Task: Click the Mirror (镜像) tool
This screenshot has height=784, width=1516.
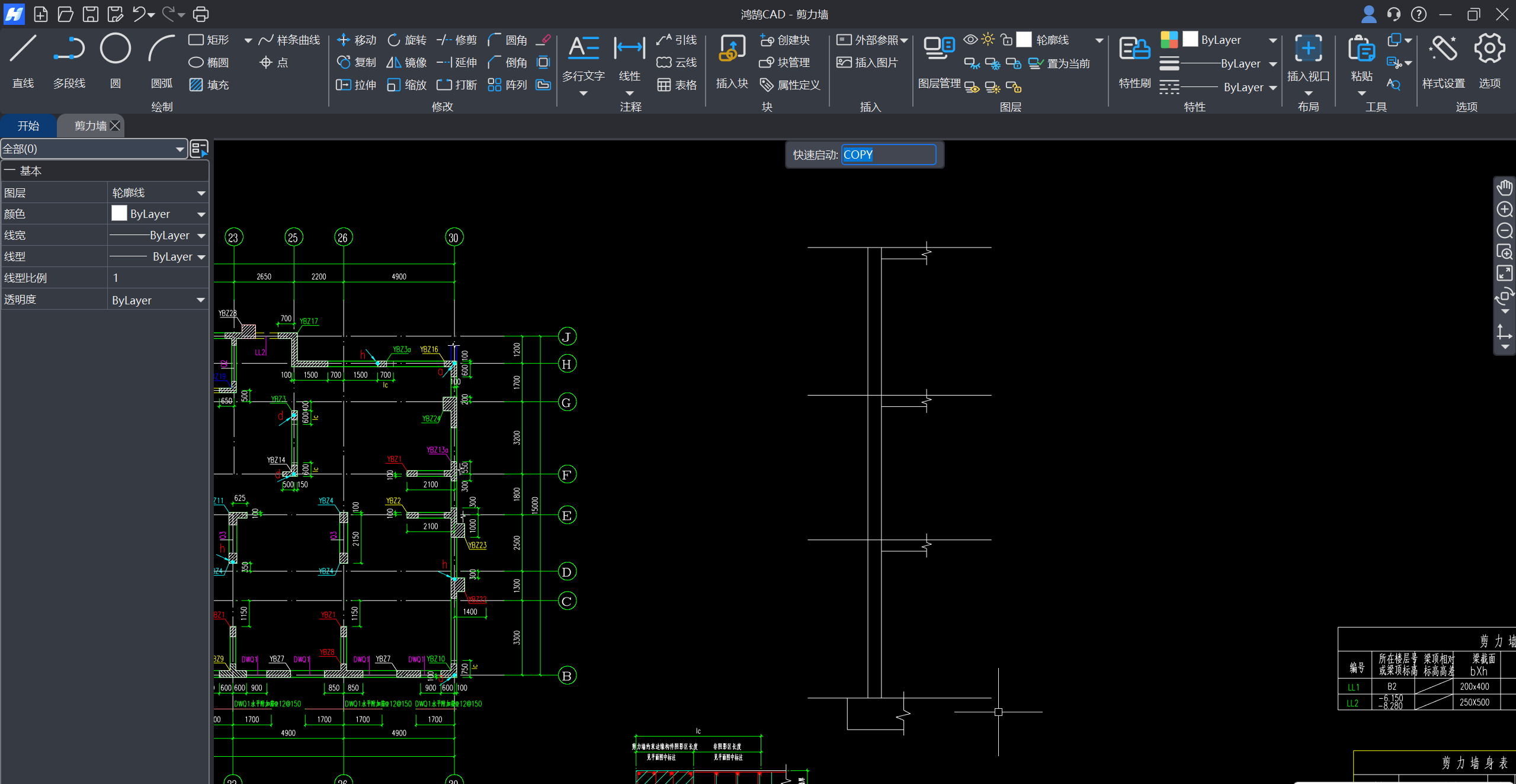Action: [406, 62]
